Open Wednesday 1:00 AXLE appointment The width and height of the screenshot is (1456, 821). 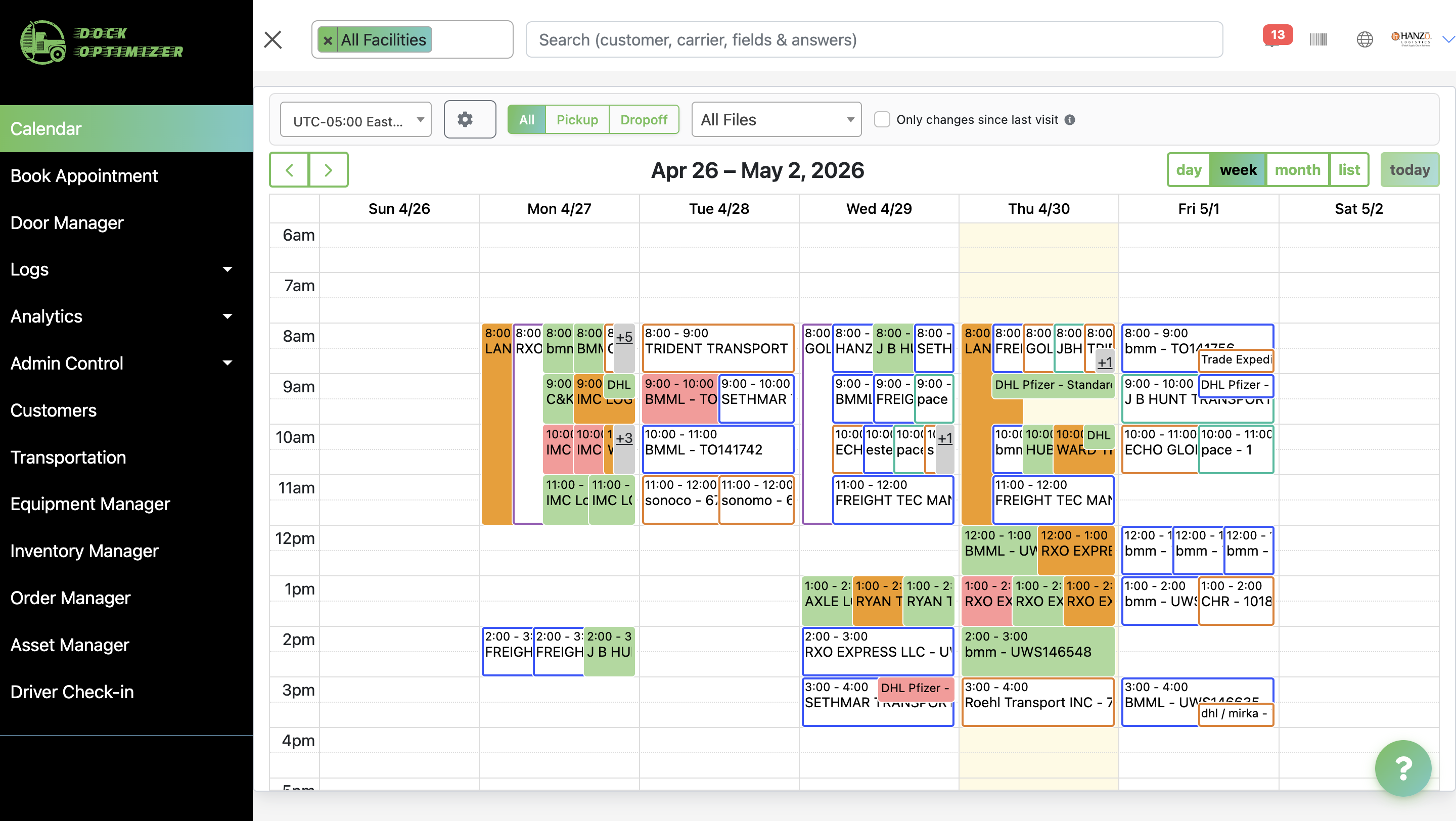click(x=827, y=601)
